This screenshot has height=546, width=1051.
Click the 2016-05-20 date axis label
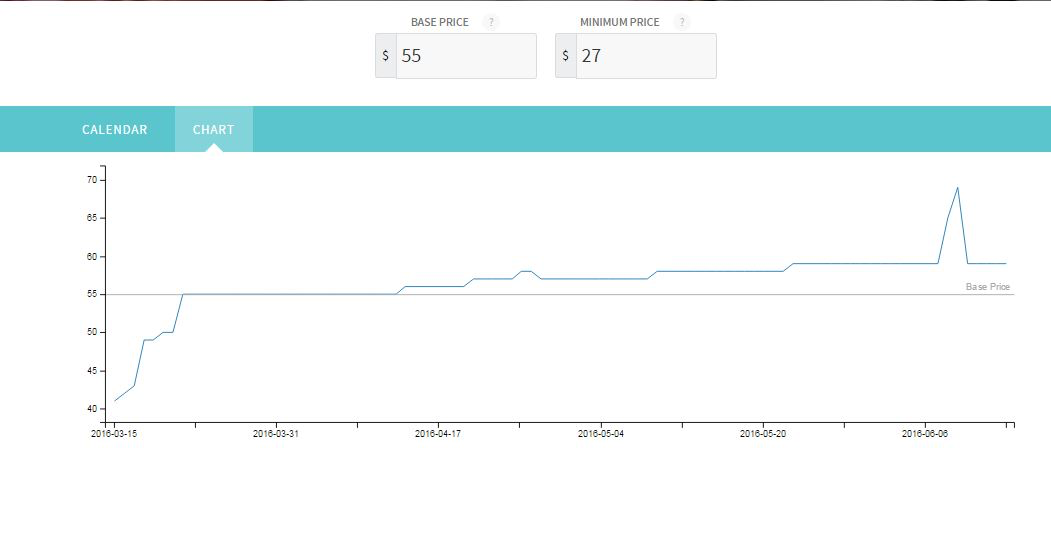pos(763,434)
